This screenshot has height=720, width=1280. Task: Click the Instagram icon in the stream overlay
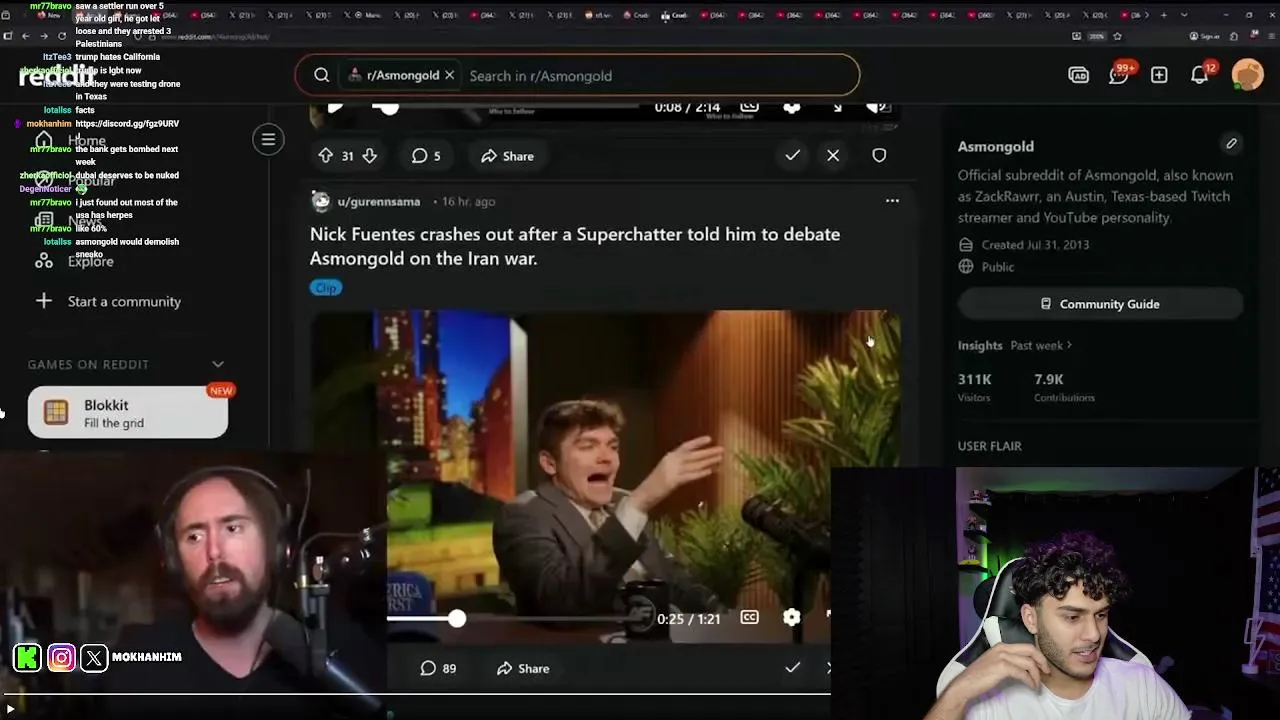[61, 657]
